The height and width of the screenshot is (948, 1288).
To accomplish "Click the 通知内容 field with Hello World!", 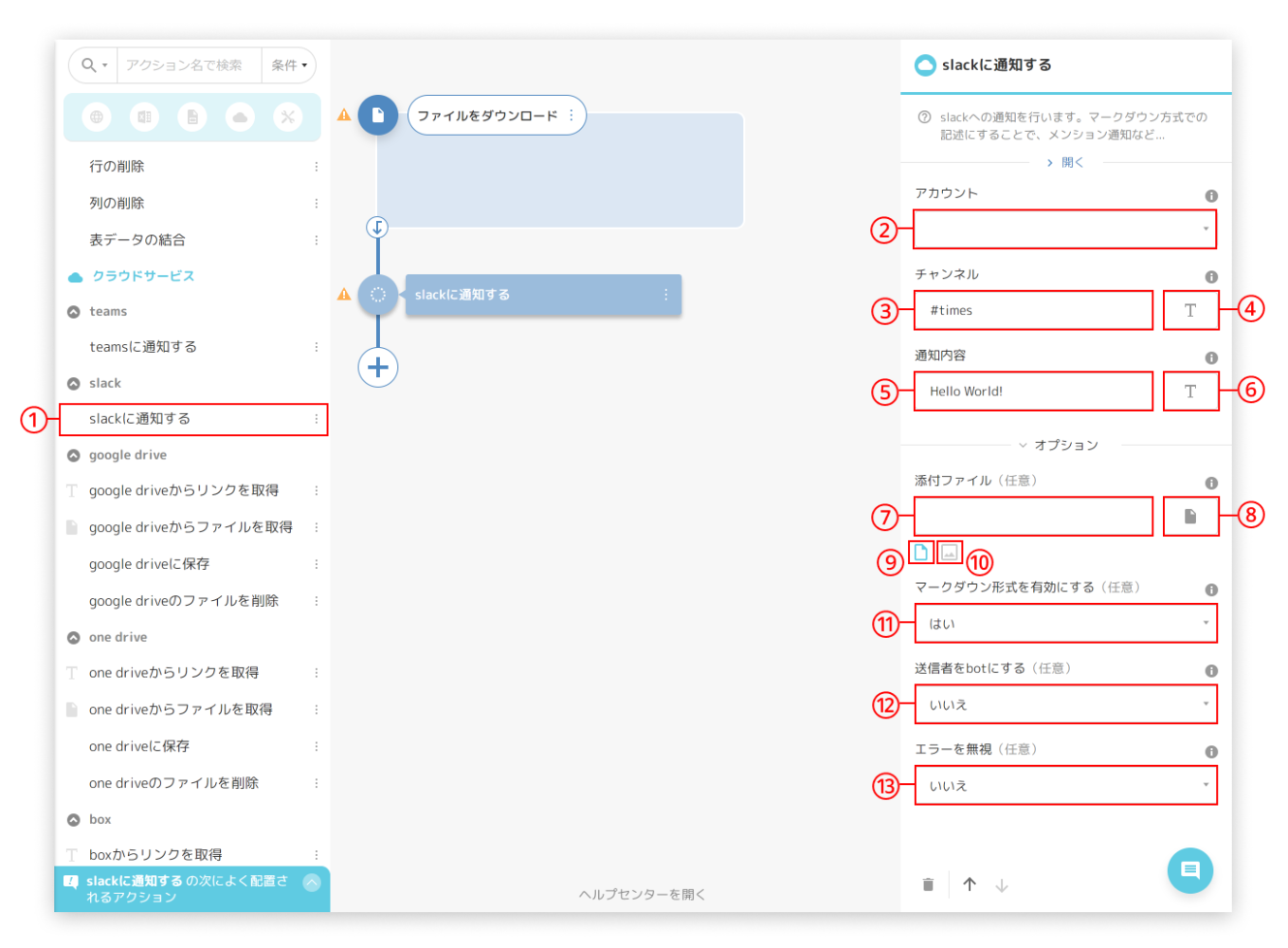I will coord(1034,391).
